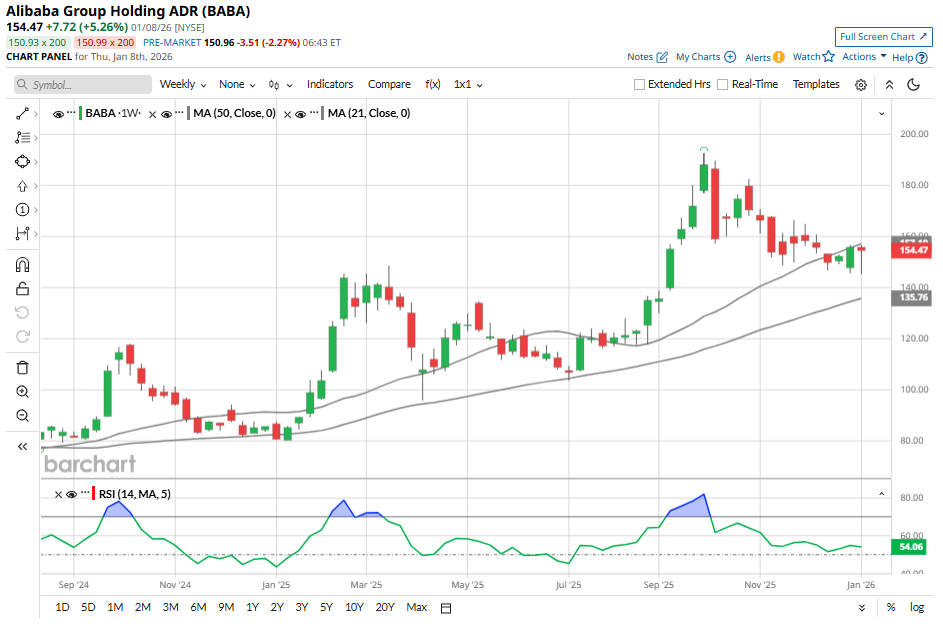The width and height of the screenshot is (943, 641).
Task: Open Full Screen Chart
Action: click(x=883, y=37)
